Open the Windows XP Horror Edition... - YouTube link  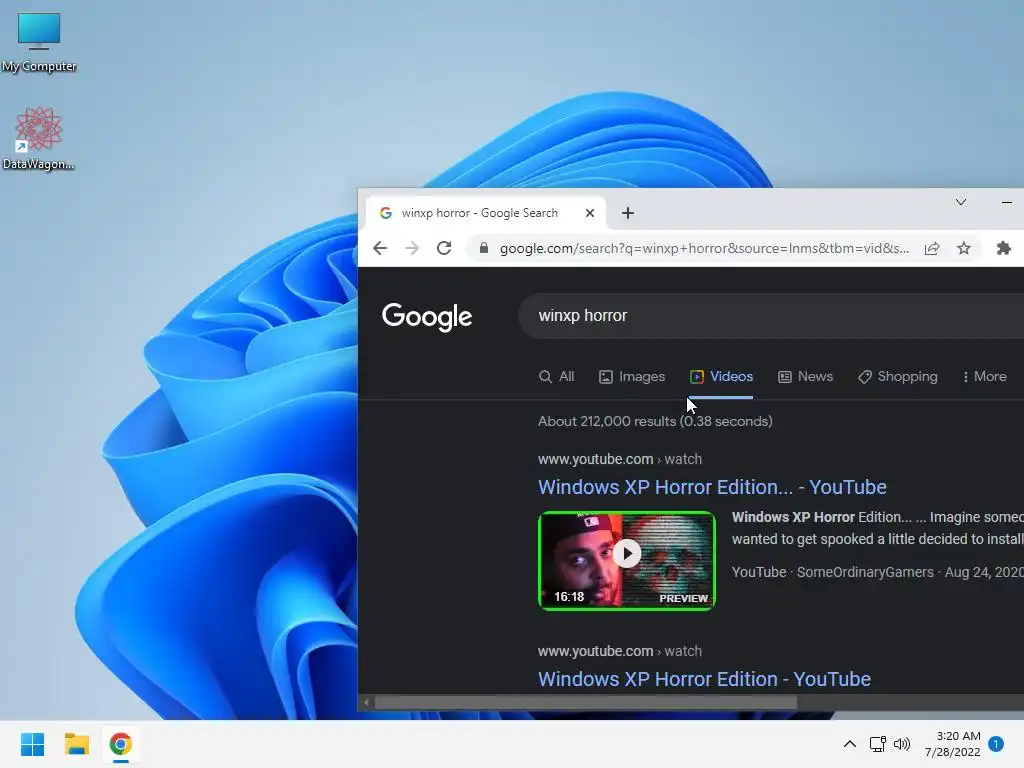point(712,487)
